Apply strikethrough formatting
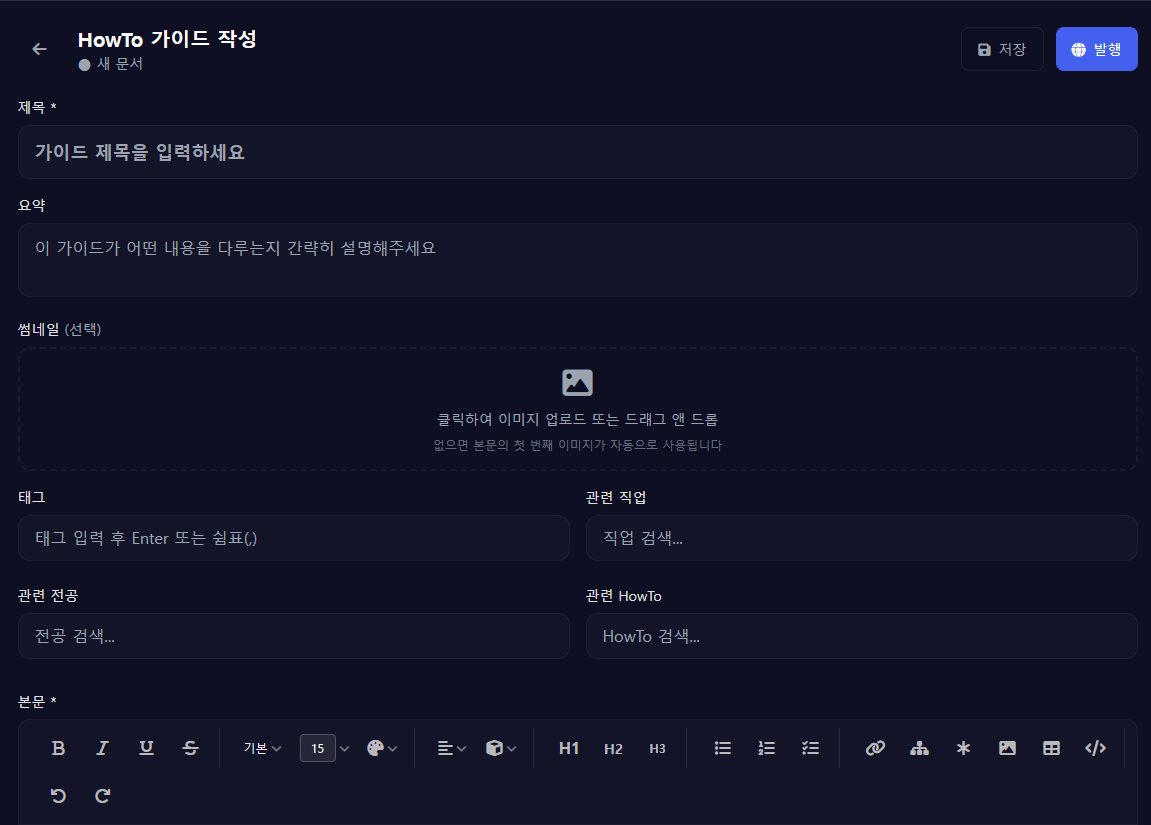Viewport: 1151px width, 825px height. [190, 748]
